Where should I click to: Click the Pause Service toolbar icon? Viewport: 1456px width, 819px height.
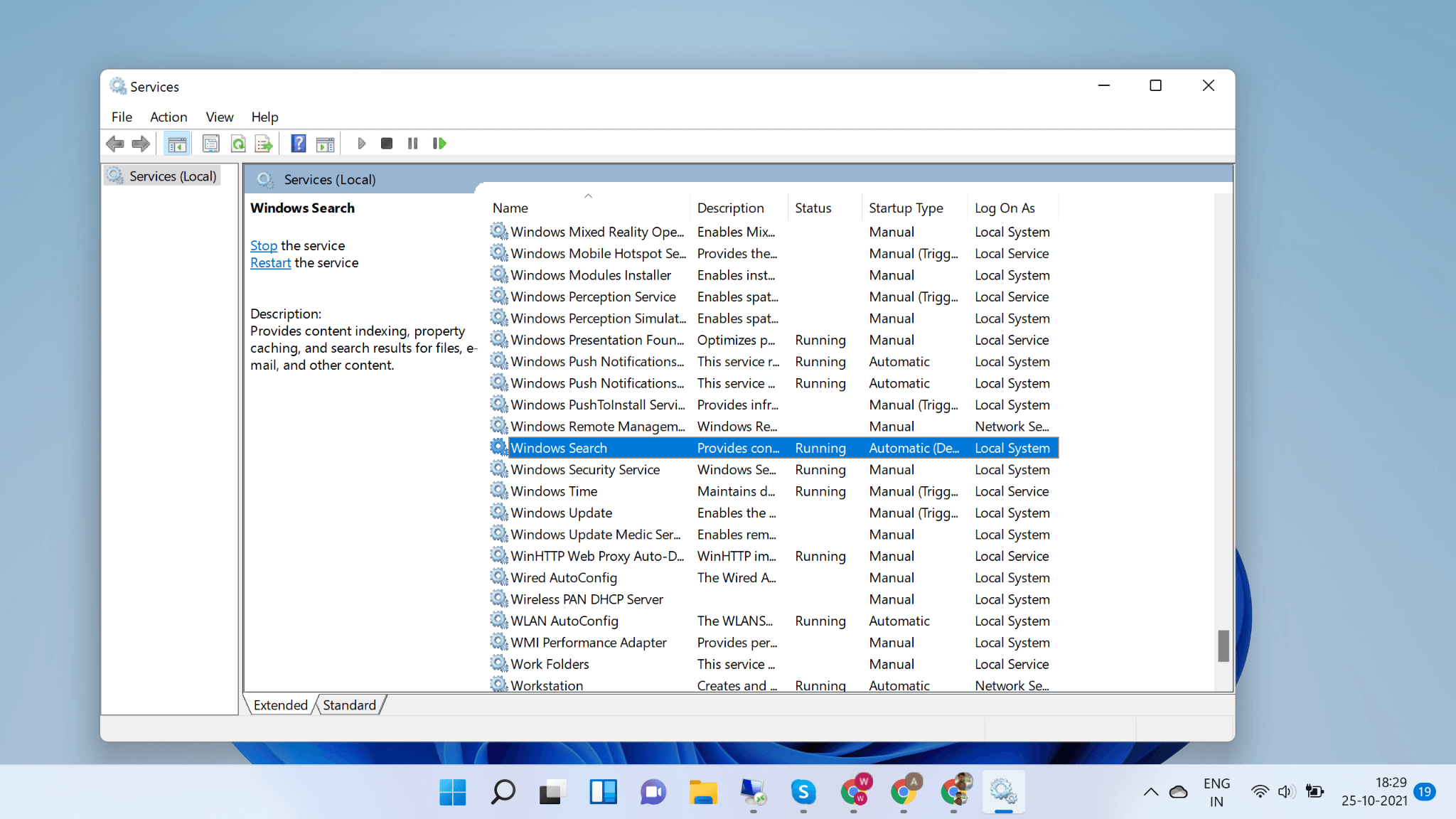pyautogui.click(x=412, y=143)
